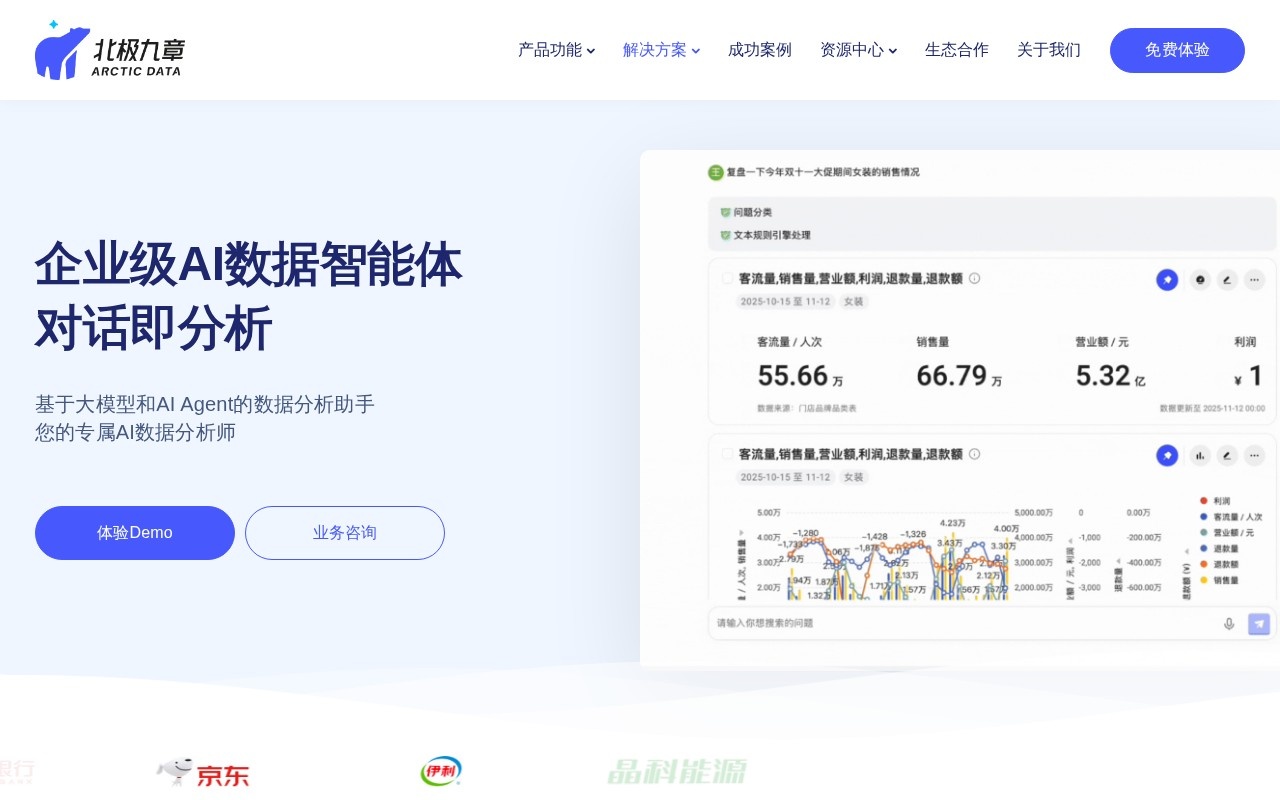Click the bar chart type icon in the chart card
Viewport: 1280px width, 800px height.
(1200, 455)
